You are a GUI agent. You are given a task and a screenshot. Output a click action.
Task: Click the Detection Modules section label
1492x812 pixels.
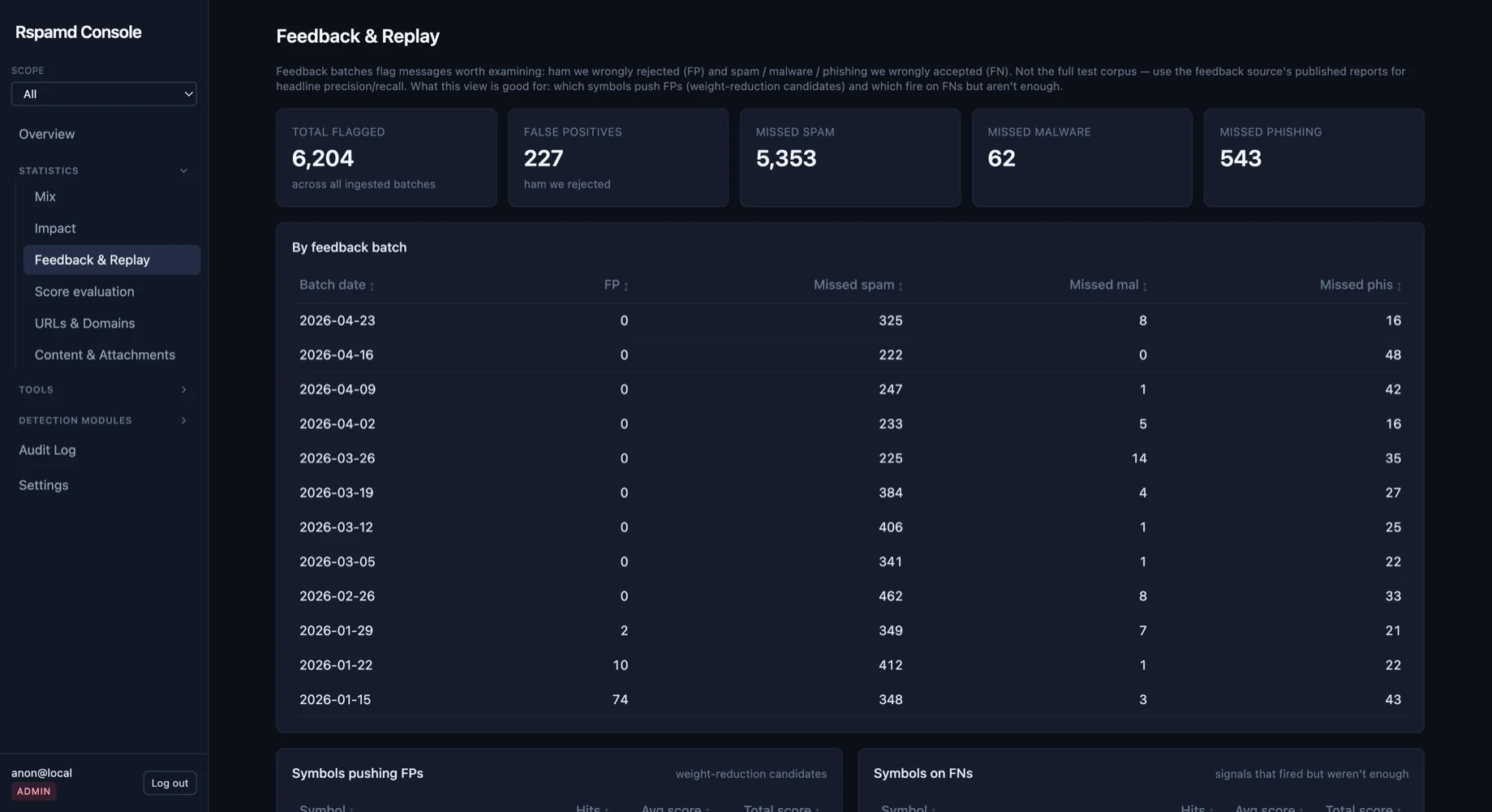pyautogui.click(x=75, y=421)
